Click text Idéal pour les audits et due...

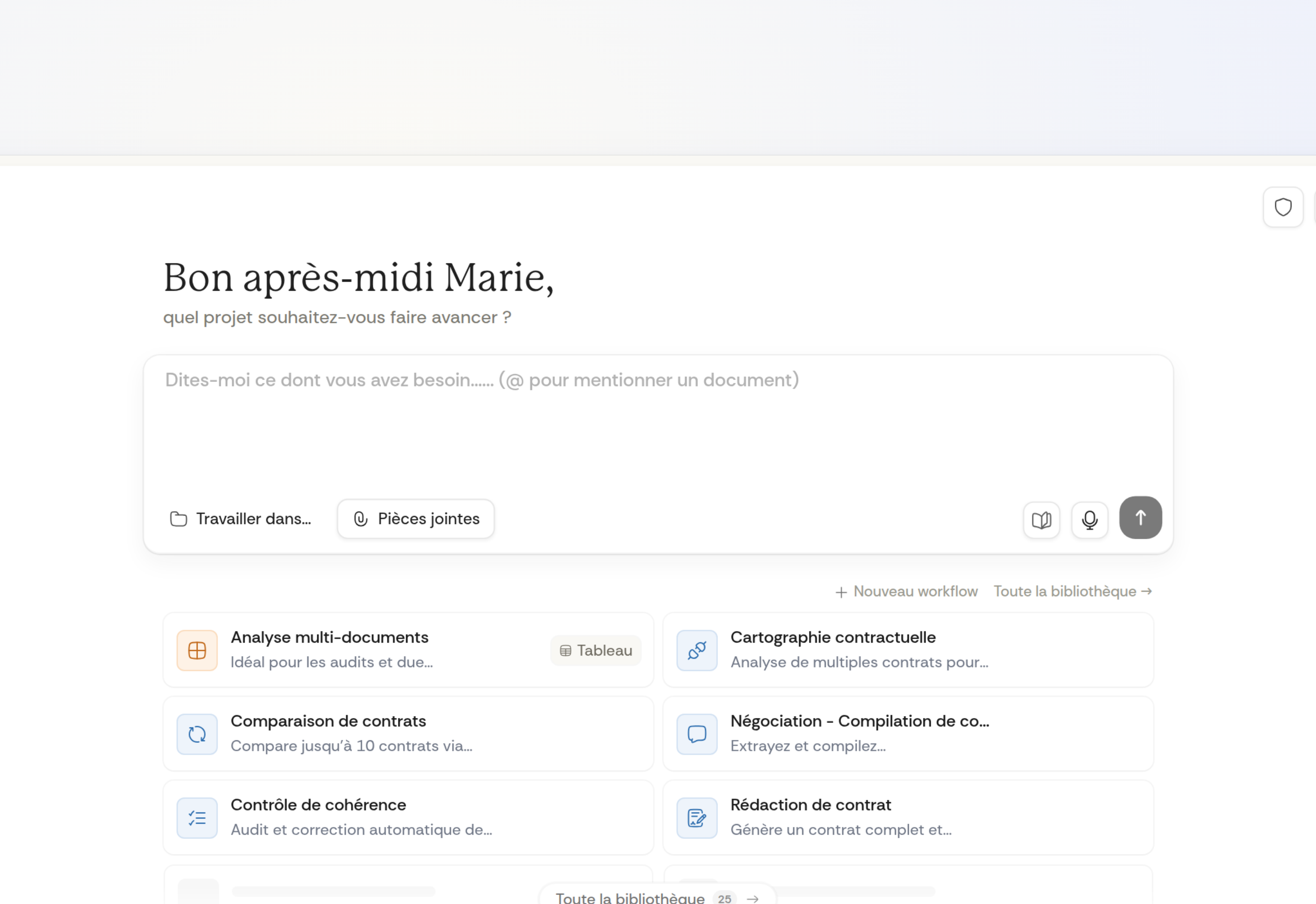[332, 662]
